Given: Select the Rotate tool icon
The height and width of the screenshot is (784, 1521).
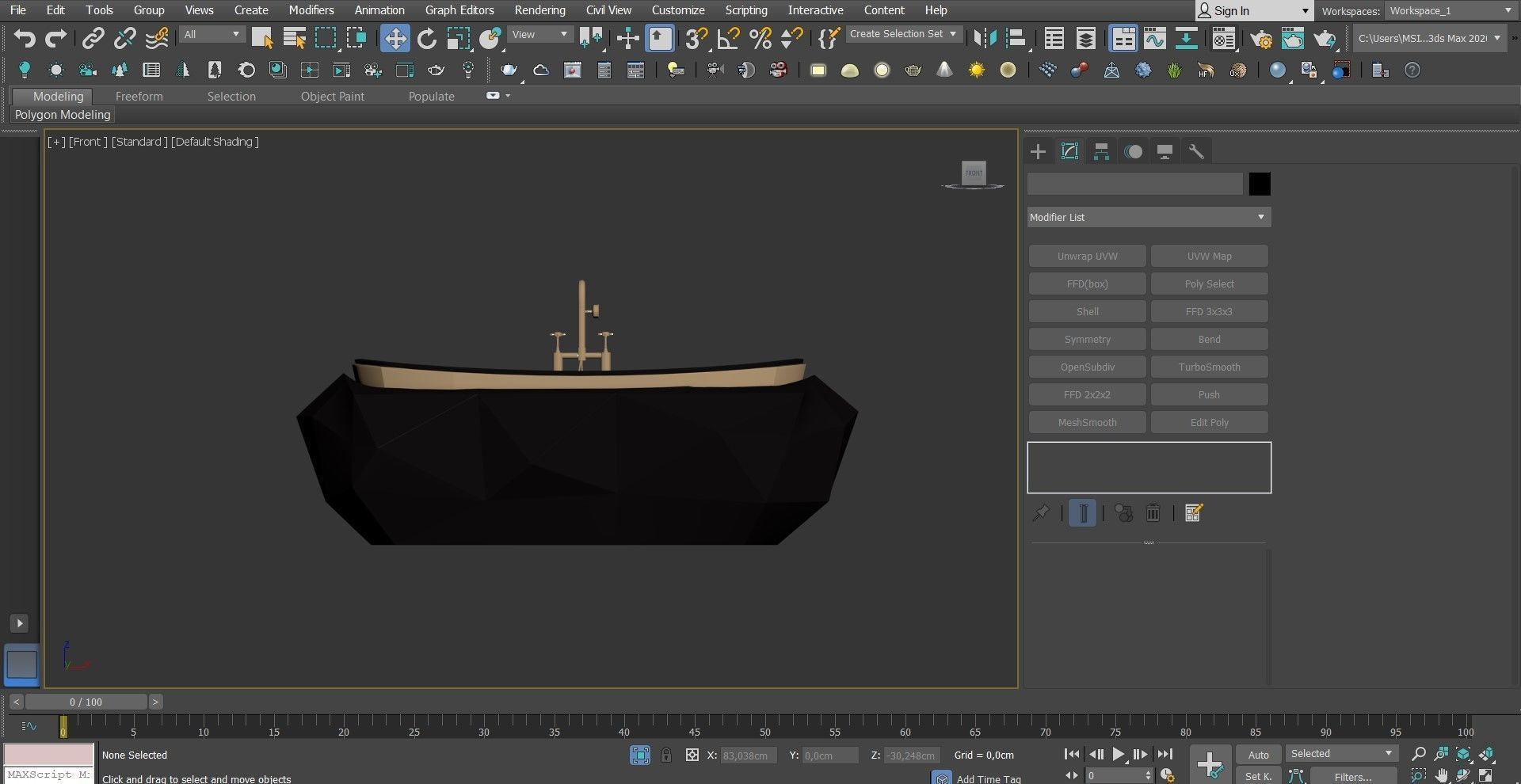Looking at the screenshot, I should (427, 38).
